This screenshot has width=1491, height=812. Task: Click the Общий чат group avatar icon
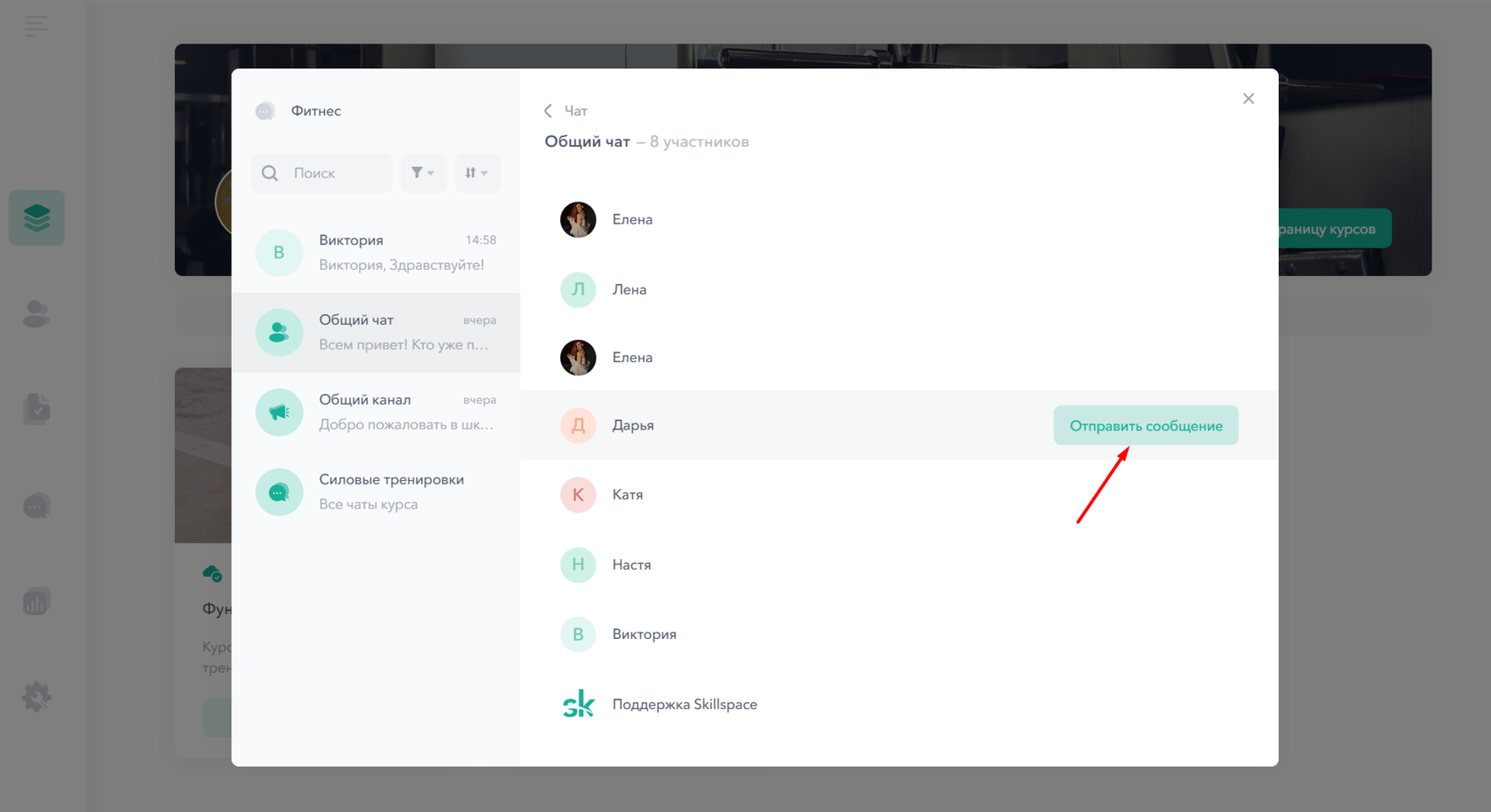point(279,333)
